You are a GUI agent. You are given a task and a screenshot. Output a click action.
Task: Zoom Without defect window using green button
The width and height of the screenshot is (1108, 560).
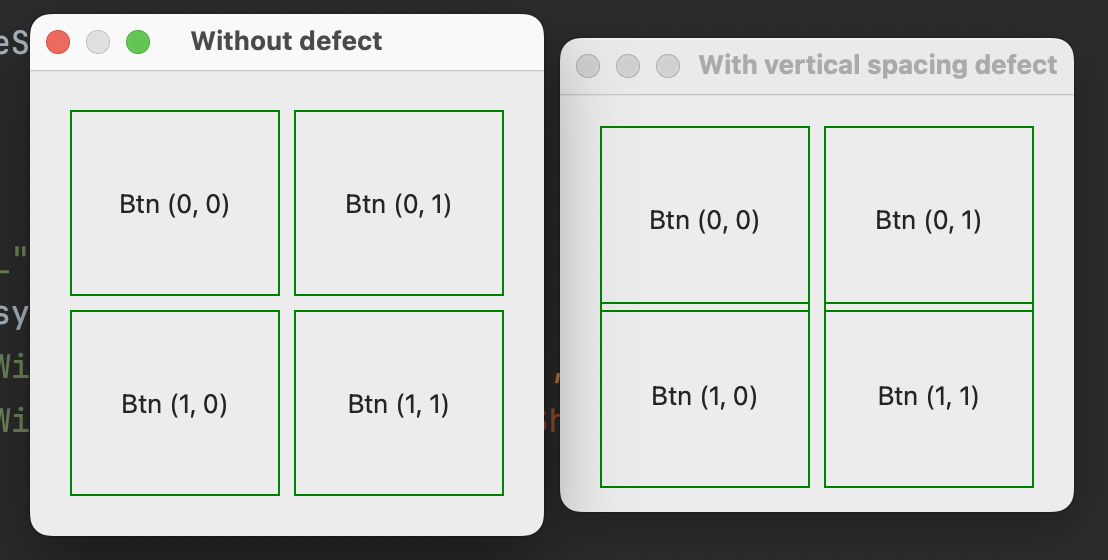pyautogui.click(x=138, y=42)
